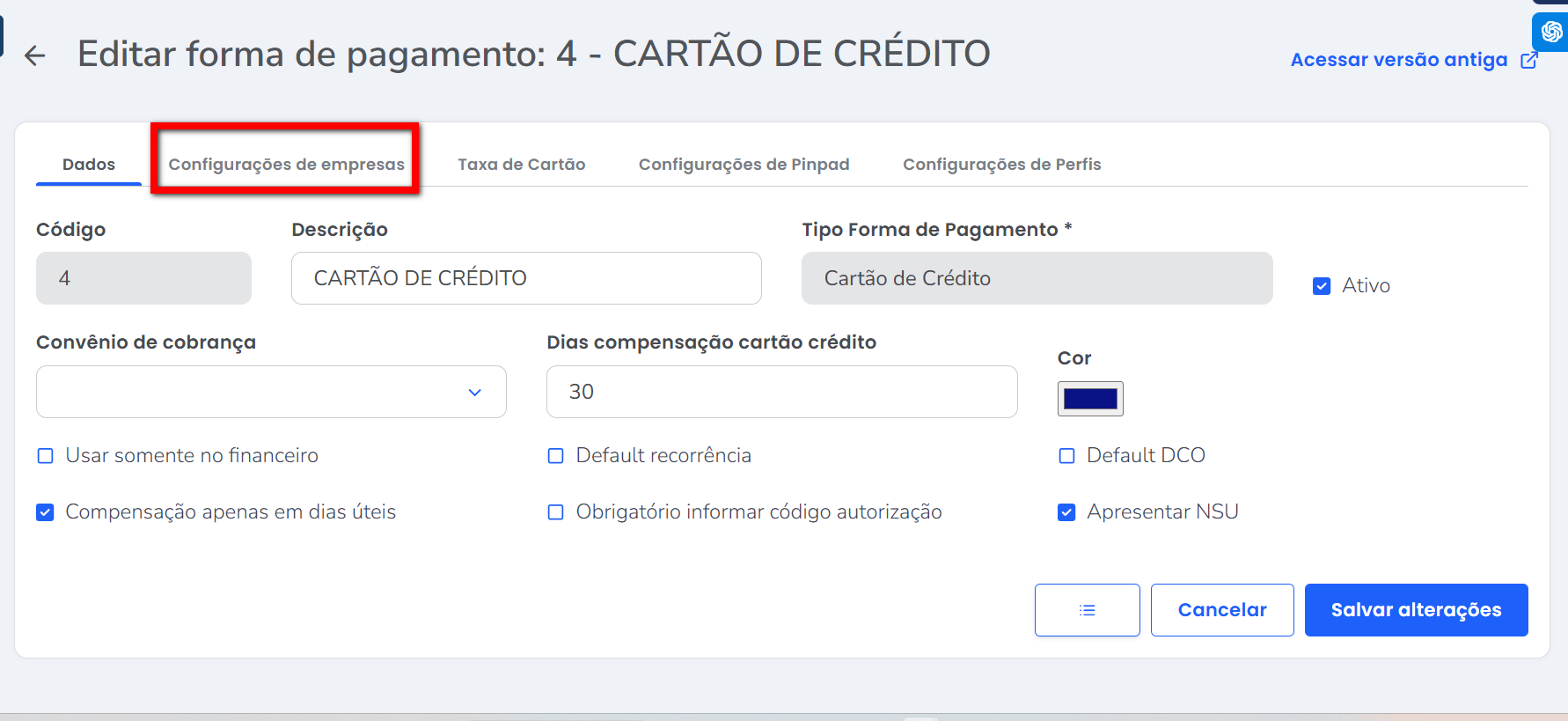Click the Descrição text field
The height and width of the screenshot is (721, 1568).
coord(526,278)
